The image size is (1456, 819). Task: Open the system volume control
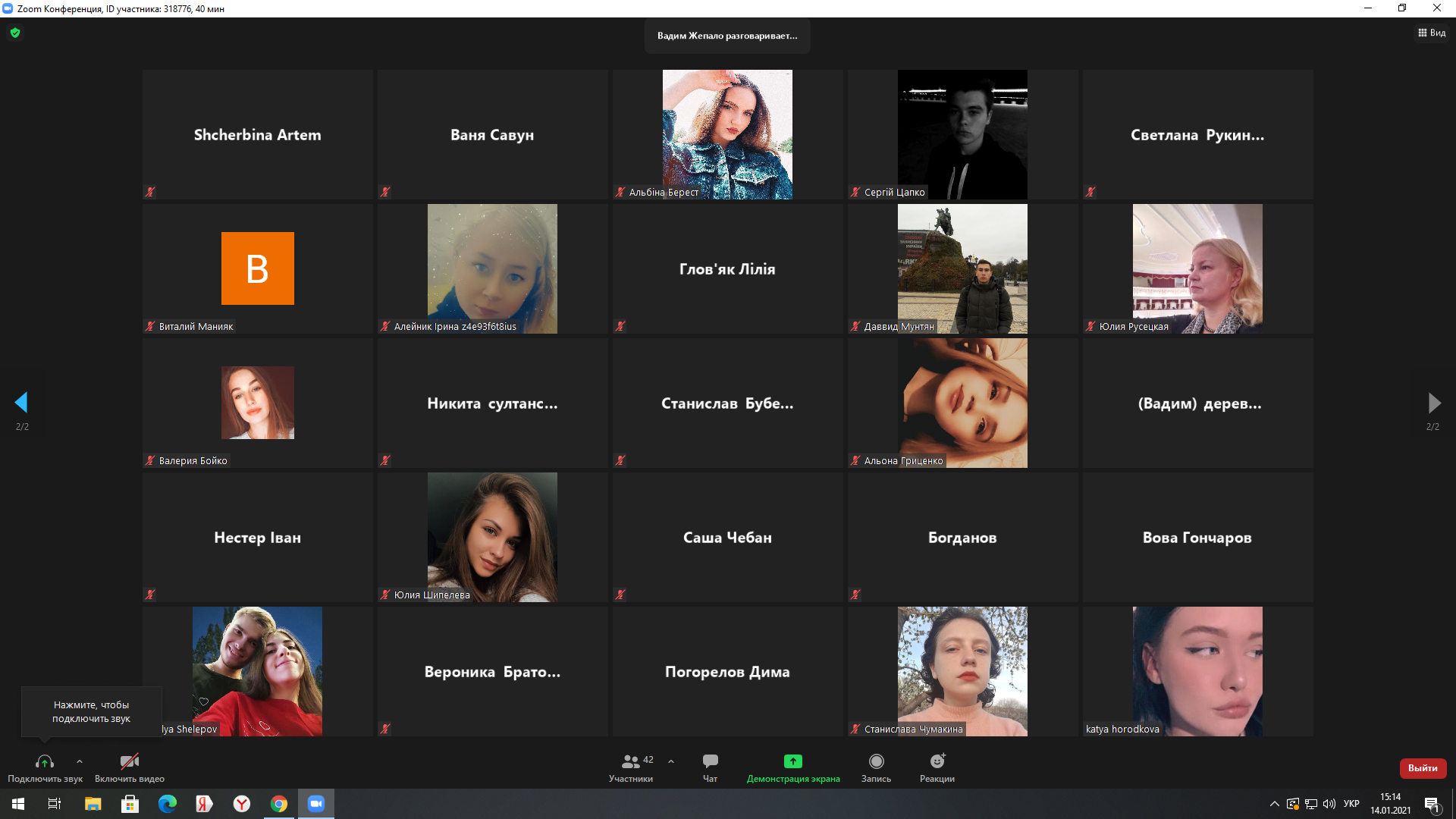click(1329, 804)
